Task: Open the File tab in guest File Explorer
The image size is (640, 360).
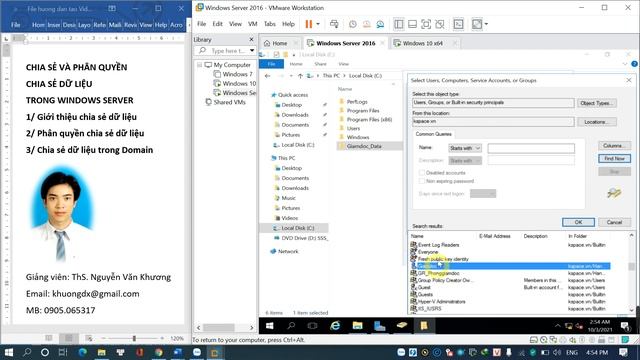Action: 271,64
